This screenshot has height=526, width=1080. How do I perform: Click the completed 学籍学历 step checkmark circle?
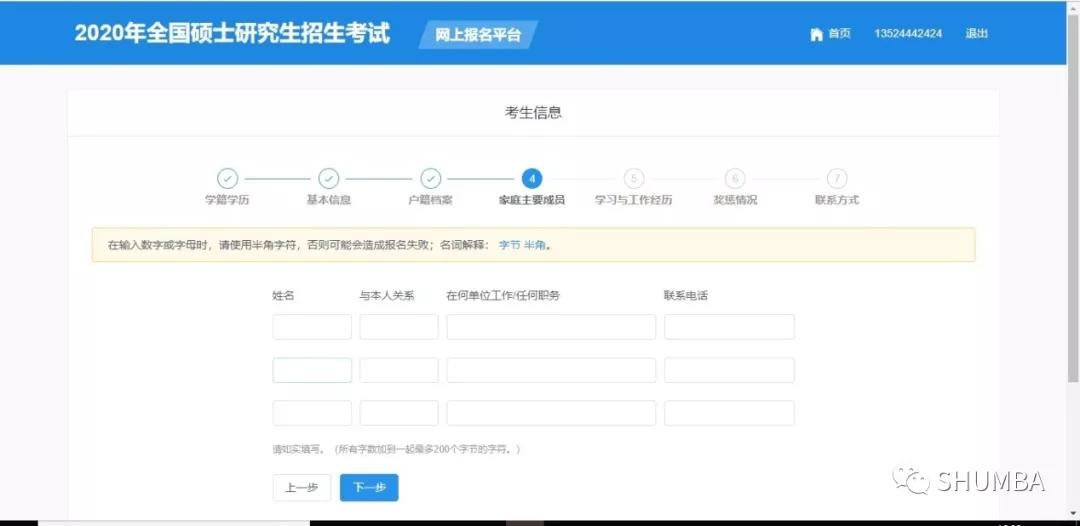(x=227, y=179)
